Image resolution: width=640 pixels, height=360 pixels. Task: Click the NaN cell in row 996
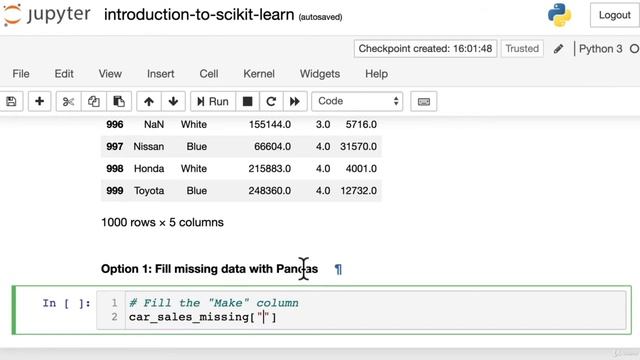[154, 124]
